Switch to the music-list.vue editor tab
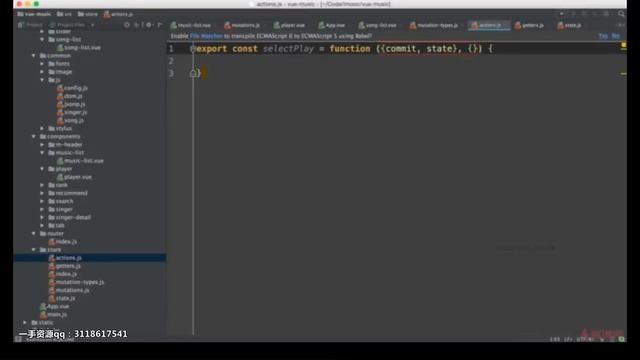Screen dimensions: 640x360 (191, 25)
